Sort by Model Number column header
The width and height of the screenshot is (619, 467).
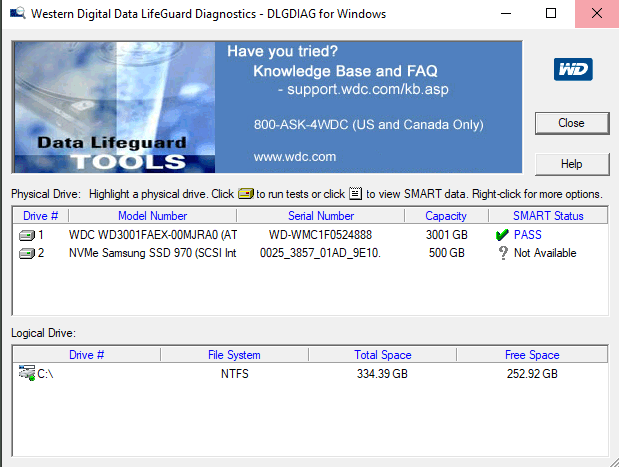click(152, 216)
